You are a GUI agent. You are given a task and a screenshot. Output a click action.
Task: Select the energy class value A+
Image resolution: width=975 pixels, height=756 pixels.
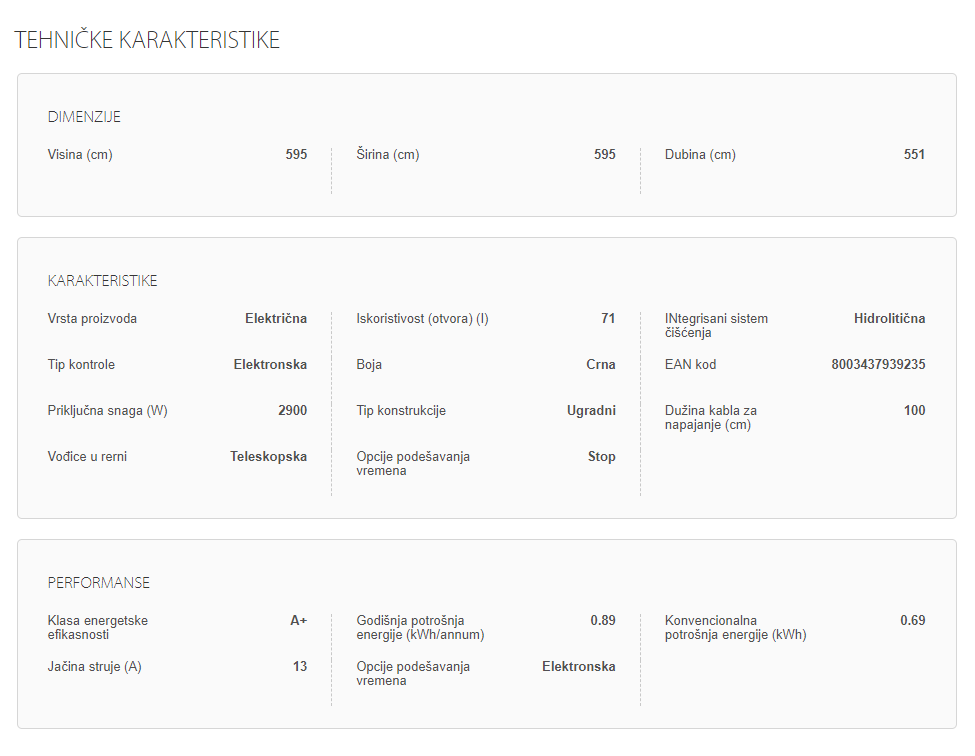click(x=298, y=621)
